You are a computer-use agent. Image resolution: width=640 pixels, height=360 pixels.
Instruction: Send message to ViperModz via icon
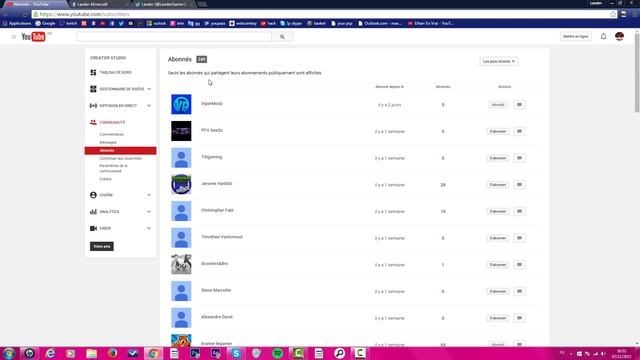(x=519, y=105)
